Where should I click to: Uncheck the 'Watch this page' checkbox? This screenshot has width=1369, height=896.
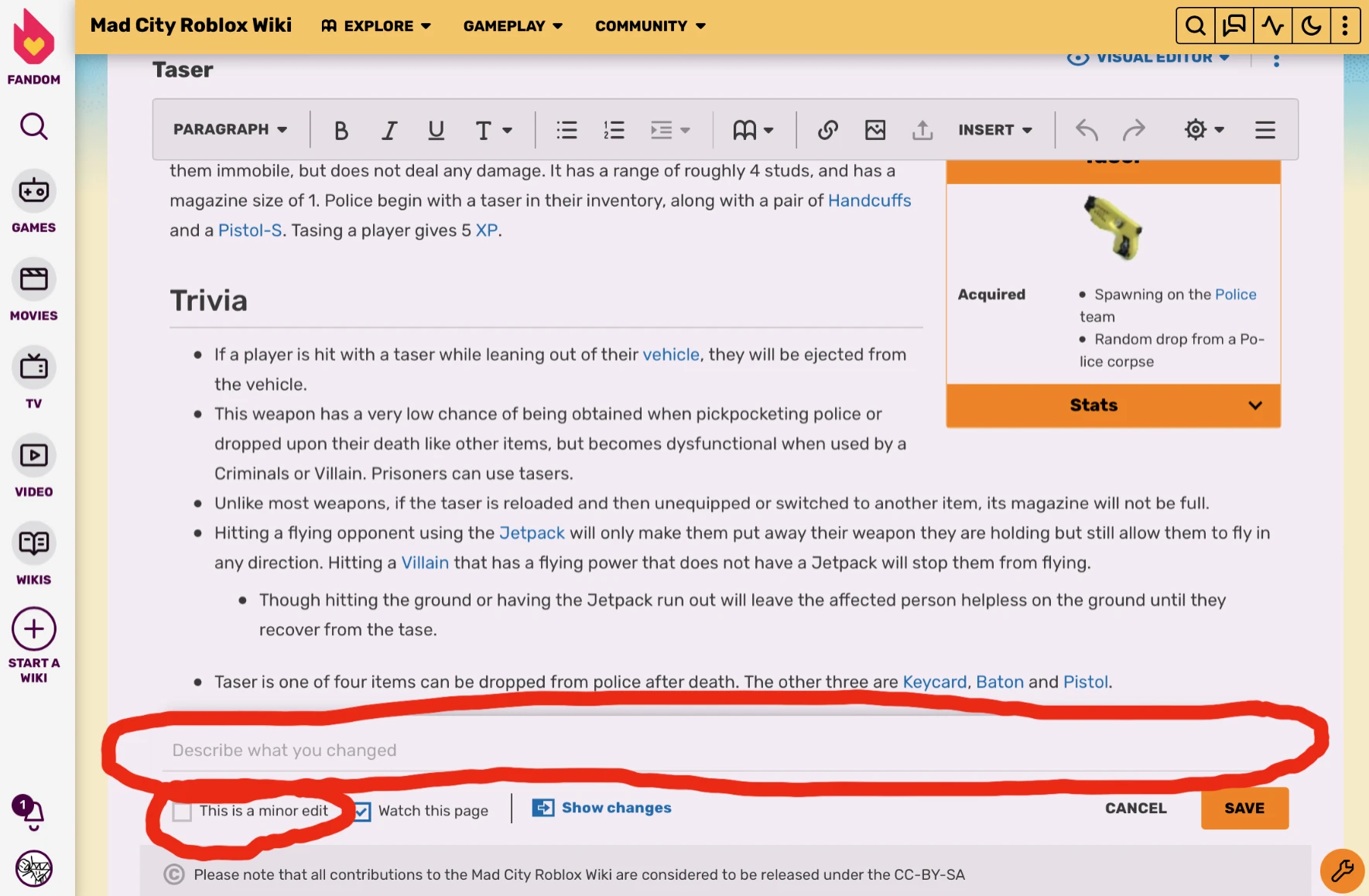point(362,812)
